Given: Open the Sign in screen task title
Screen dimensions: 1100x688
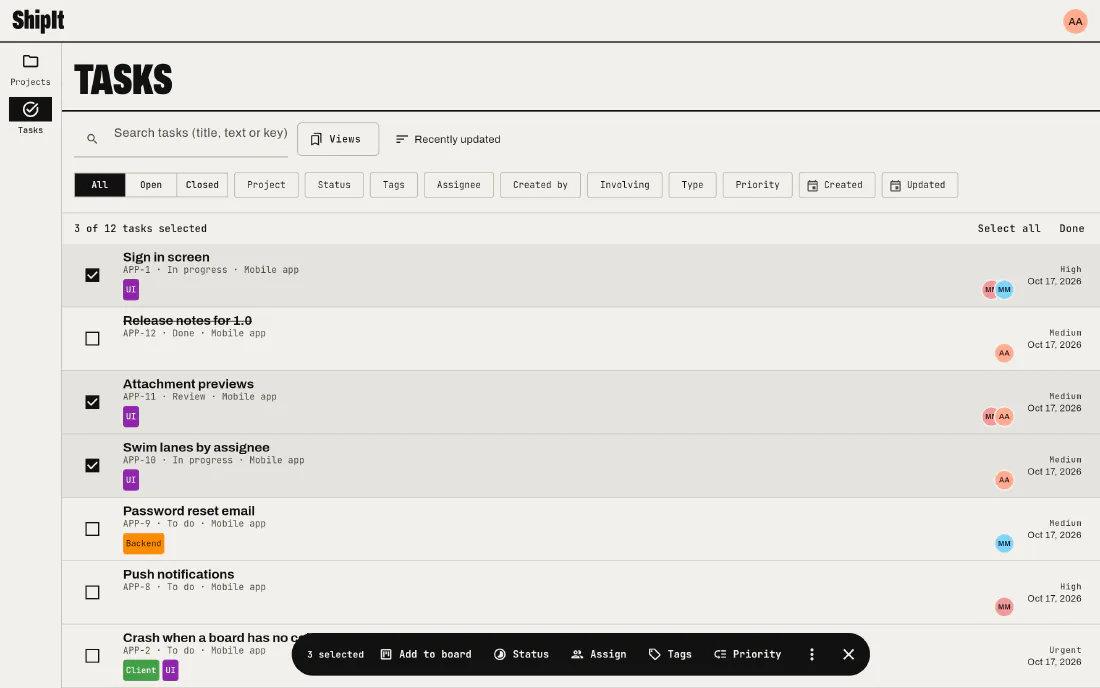Looking at the screenshot, I should click(x=166, y=257).
